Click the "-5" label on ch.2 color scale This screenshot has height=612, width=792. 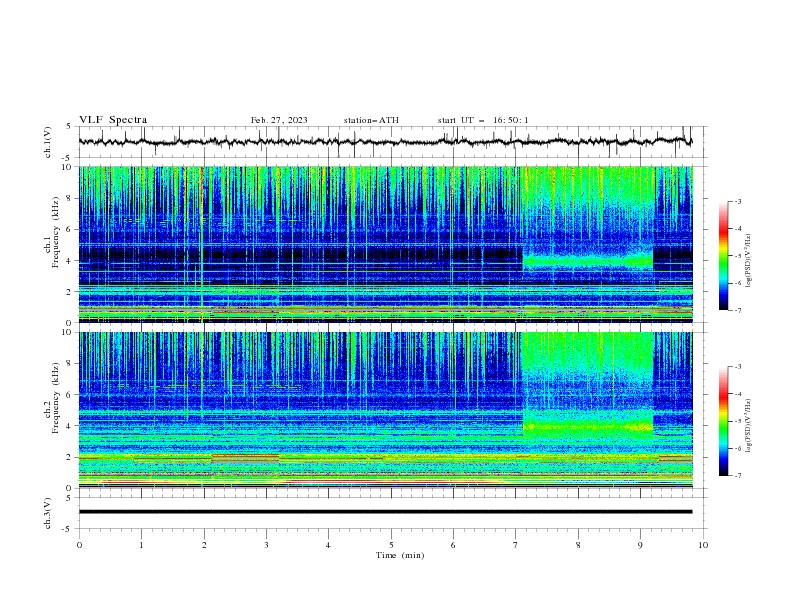(x=737, y=421)
